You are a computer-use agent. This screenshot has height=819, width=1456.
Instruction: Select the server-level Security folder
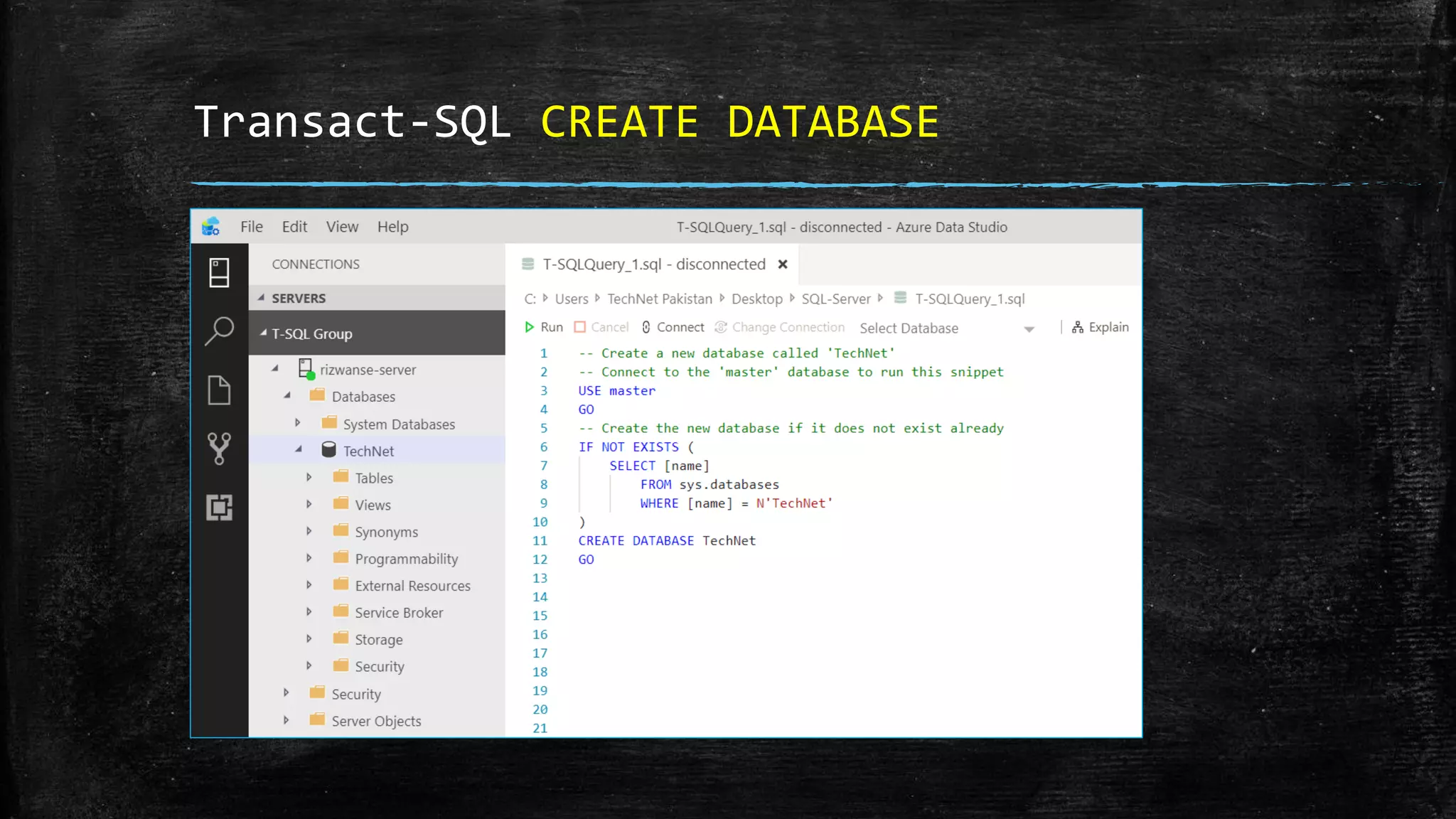(355, 694)
